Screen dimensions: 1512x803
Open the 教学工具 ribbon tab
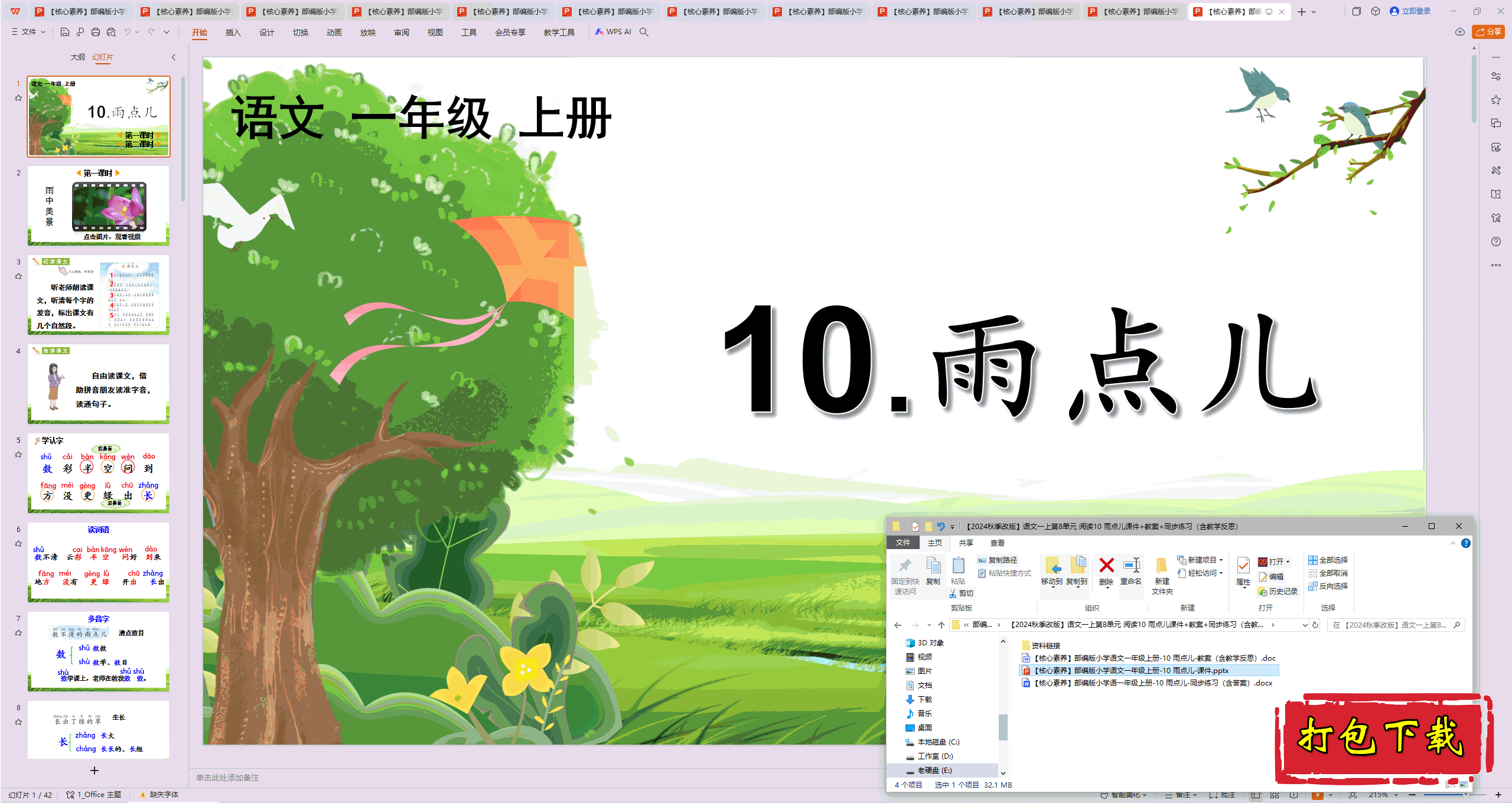click(559, 32)
